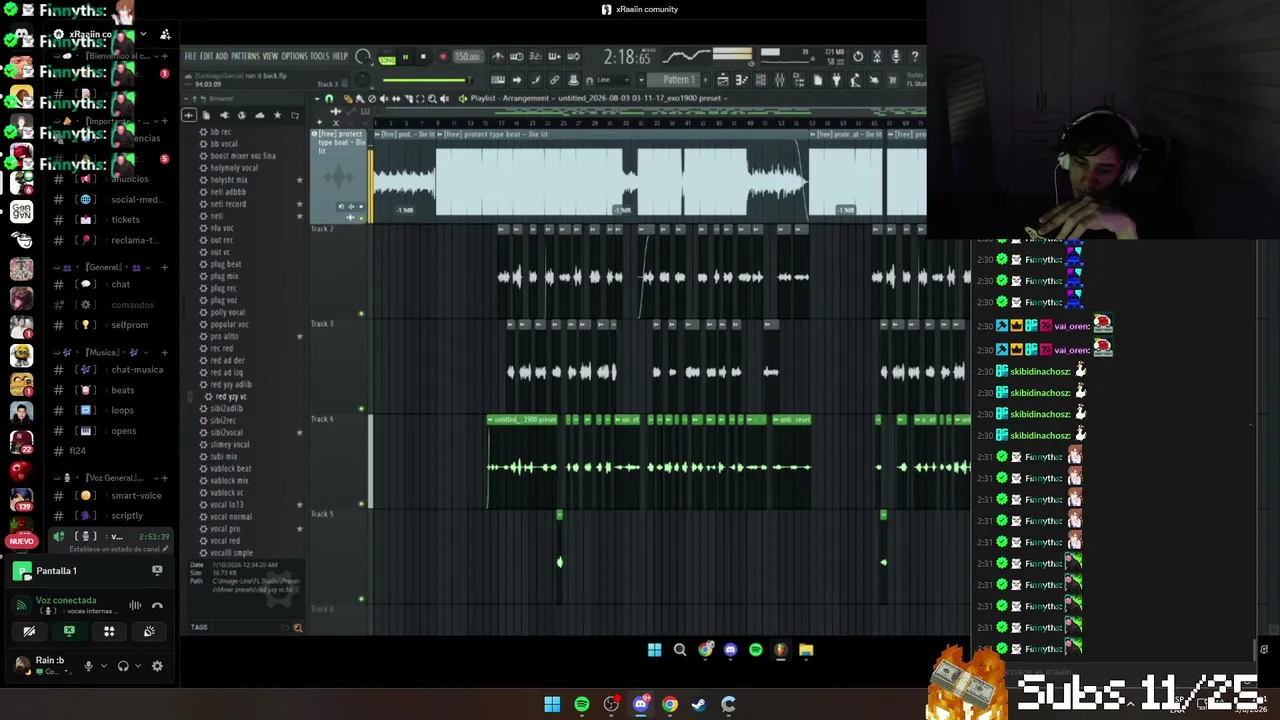
Task: Select the Zoom magnifier tool in Playlist toolbar
Action: click(432, 98)
